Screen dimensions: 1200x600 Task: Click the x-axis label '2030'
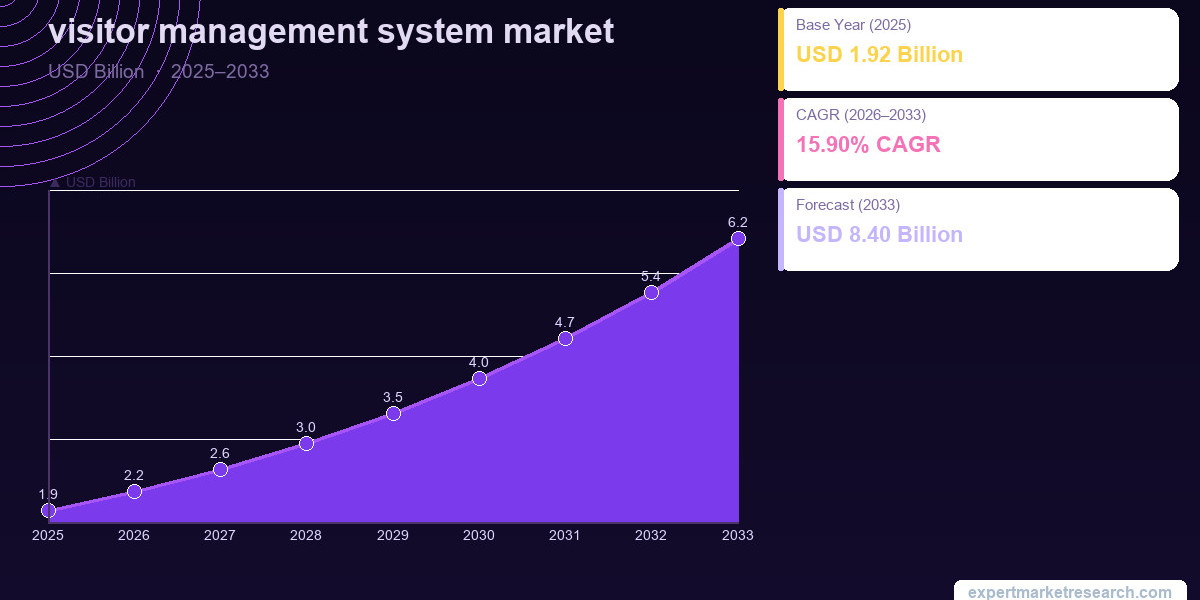479,535
